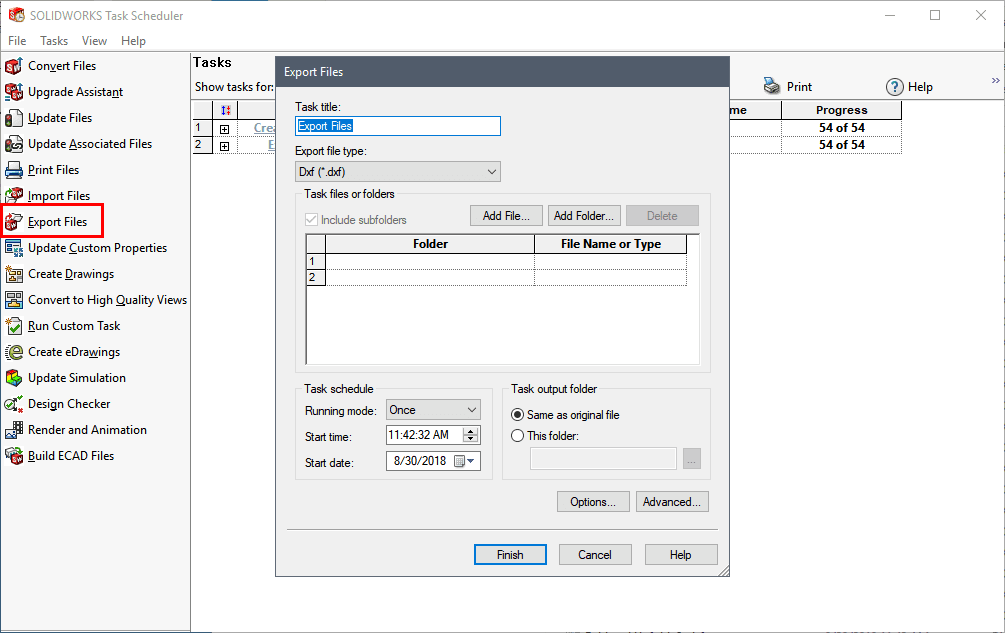Open the Tasks menu

(x=54, y=41)
